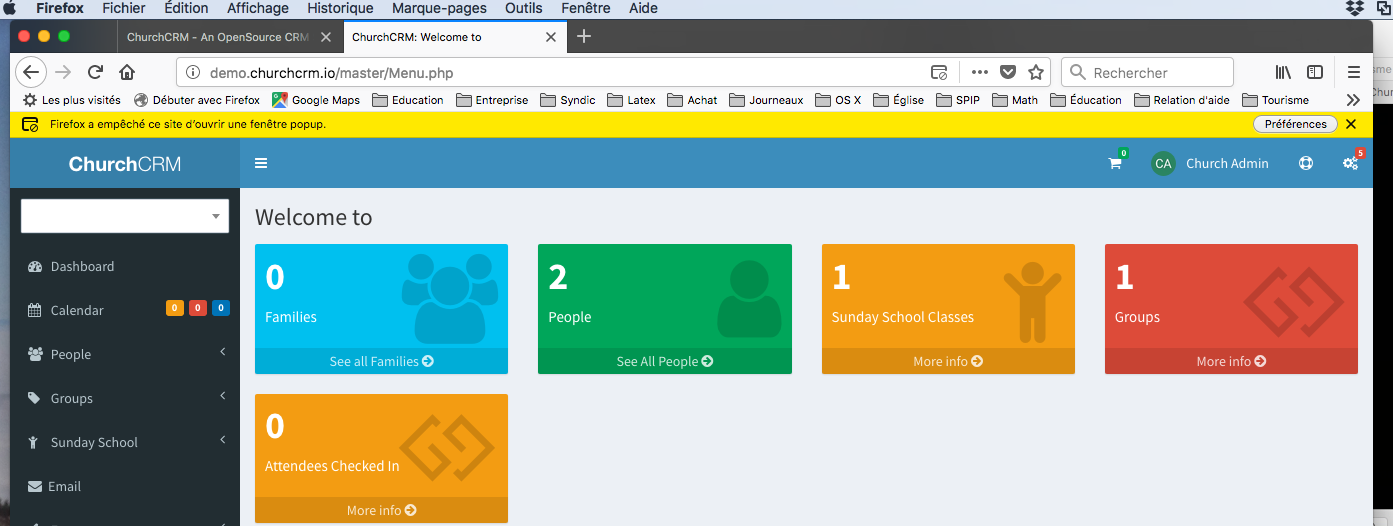This screenshot has width=1393, height=526.
Task: Open Dropbox menu bar icon
Action: point(1355,8)
